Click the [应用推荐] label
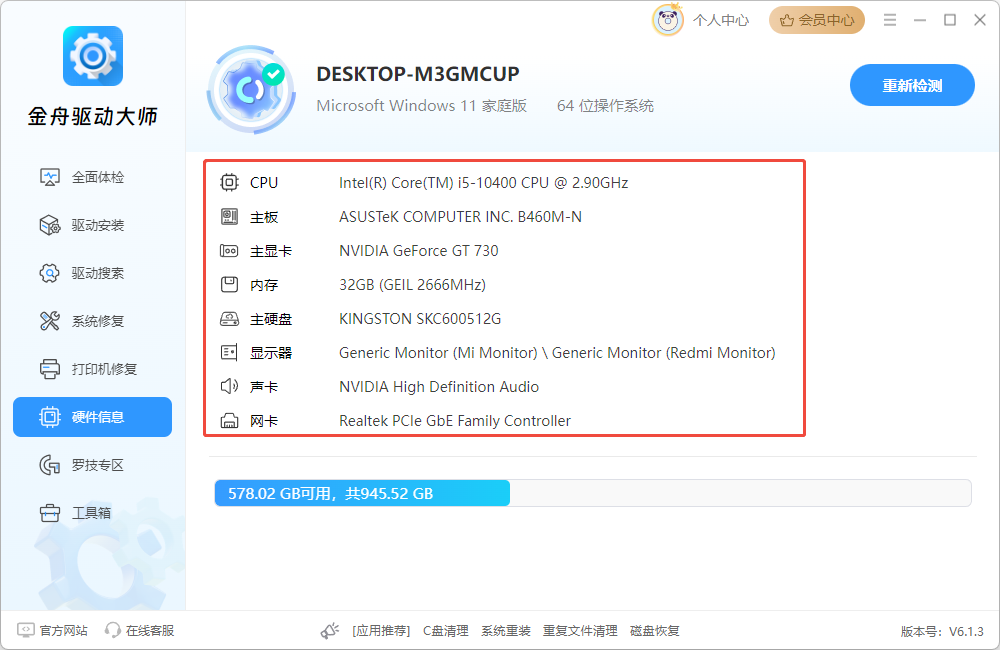The height and width of the screenshot is (650, 1000). click(x=381, y=631)
